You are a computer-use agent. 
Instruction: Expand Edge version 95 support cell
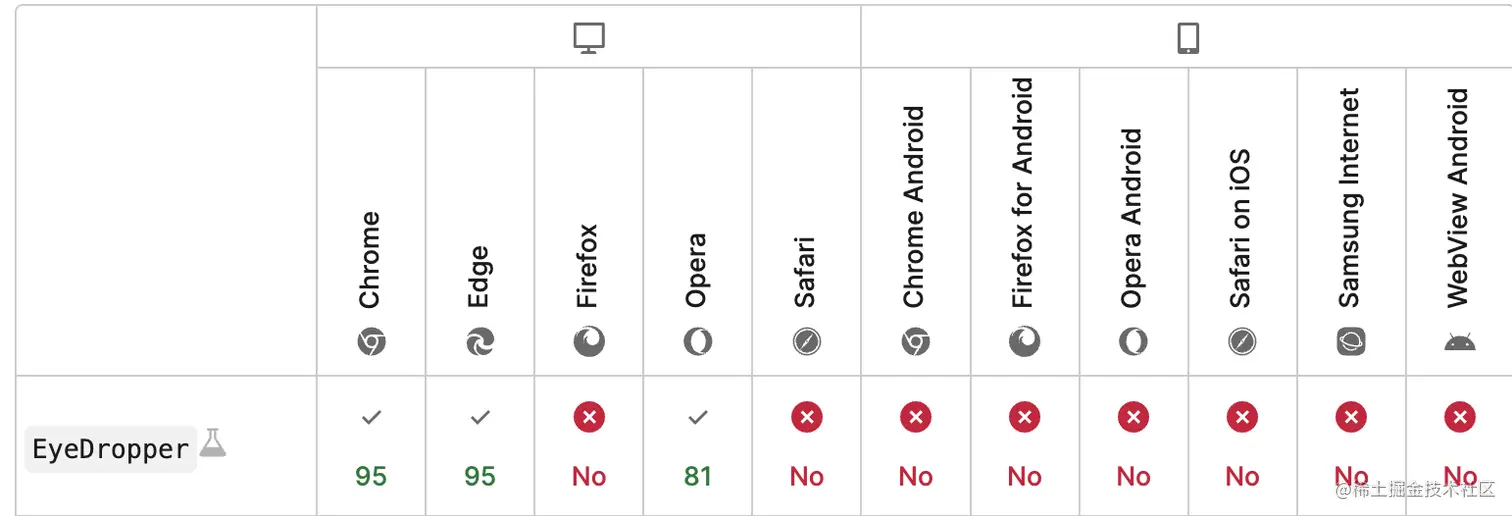[480, 447]
